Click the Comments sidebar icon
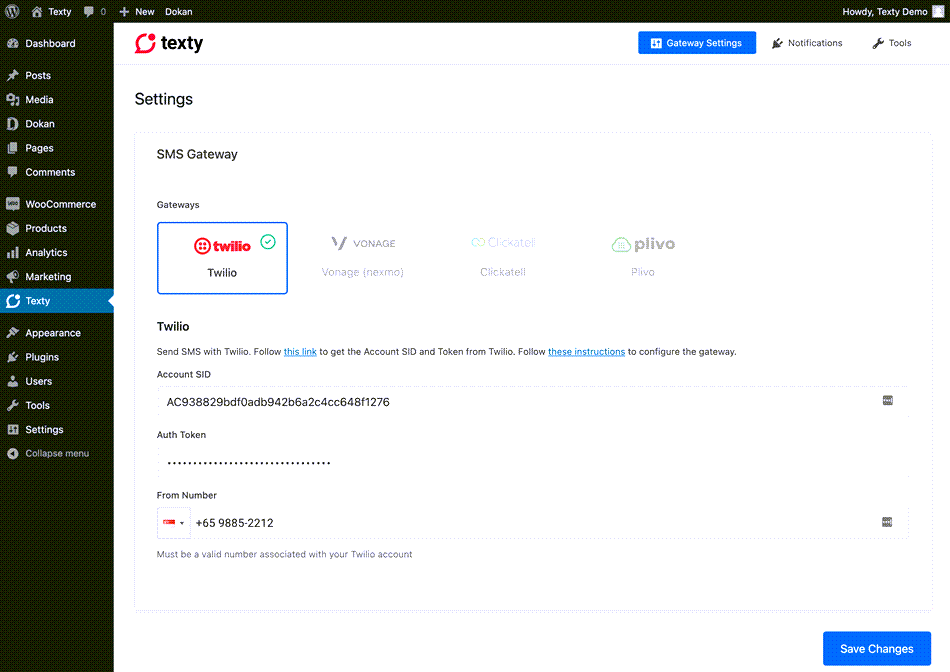 pyautogui.click(x=13, y=172)
